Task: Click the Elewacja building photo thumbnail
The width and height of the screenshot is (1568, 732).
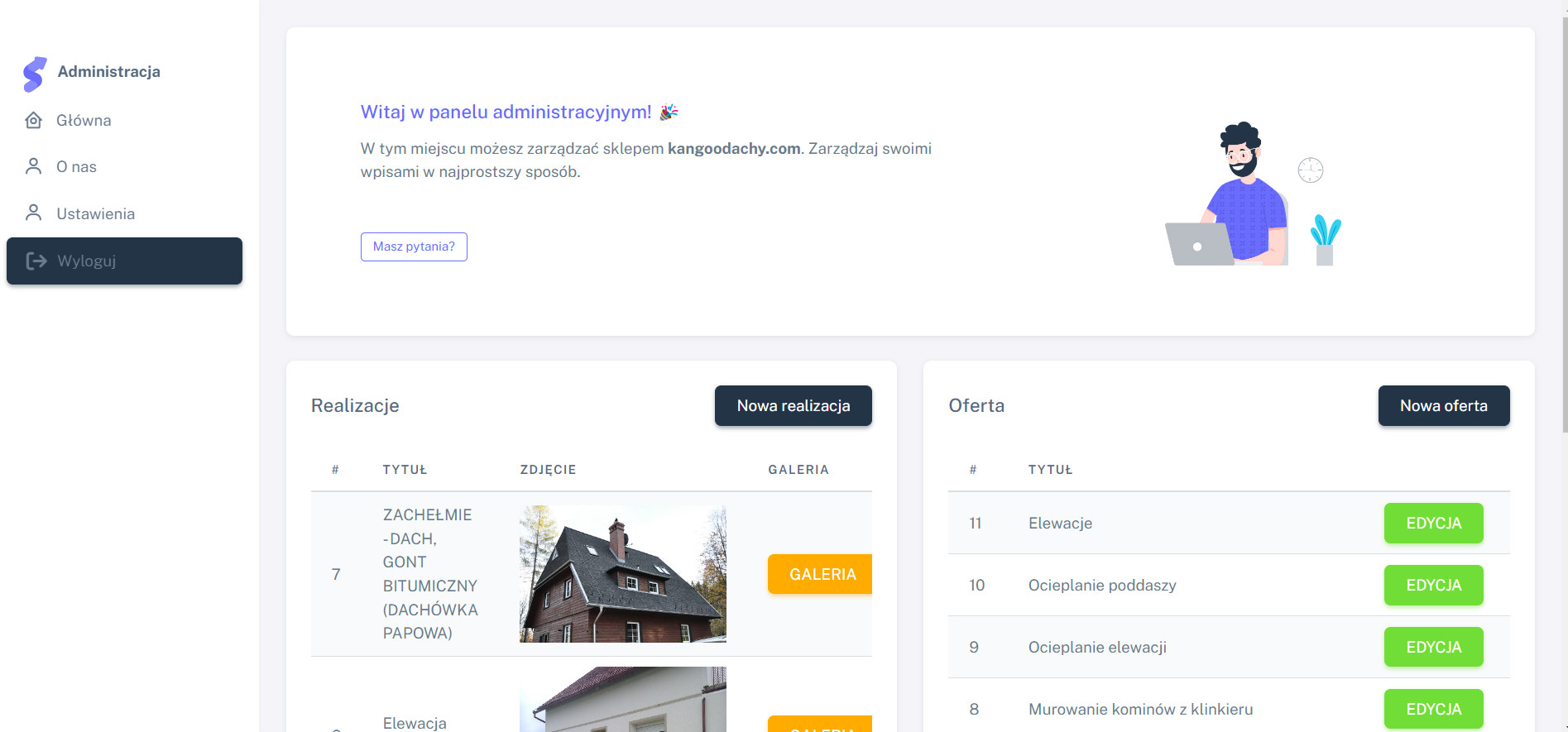Action: pos(623,699)
